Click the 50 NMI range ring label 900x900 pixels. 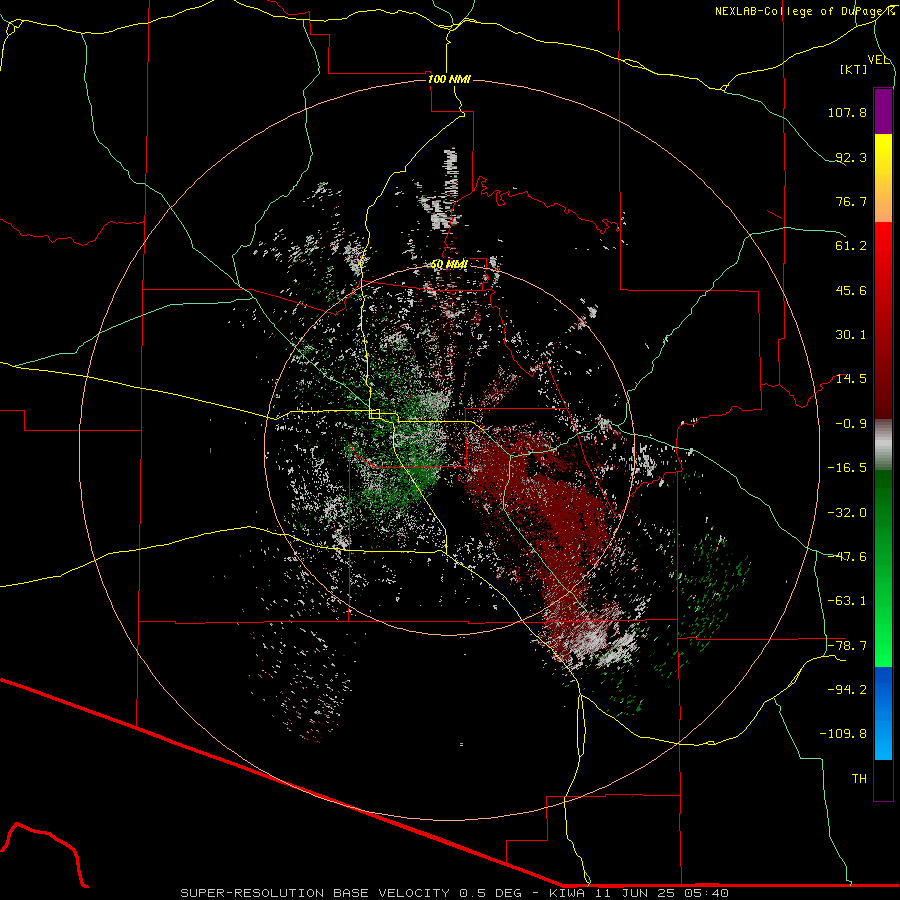(x=449, y=265)
